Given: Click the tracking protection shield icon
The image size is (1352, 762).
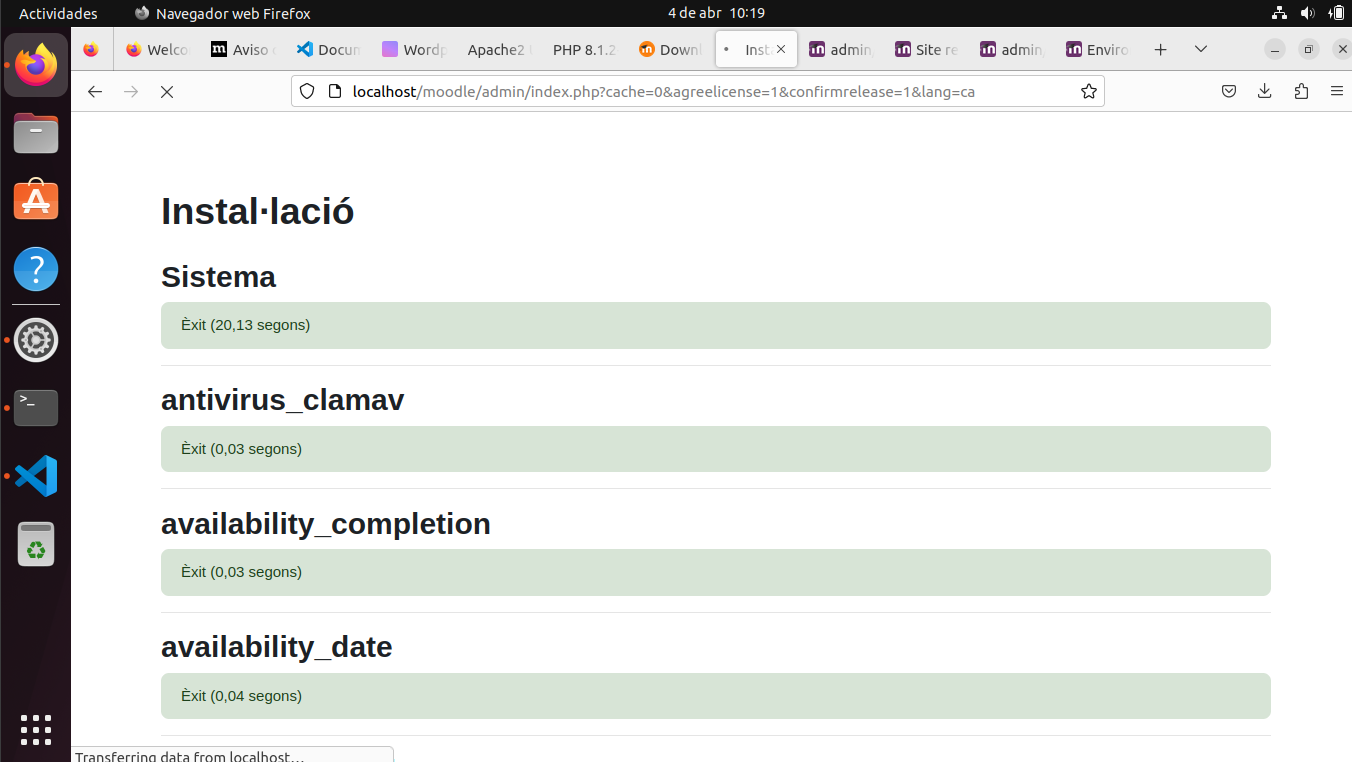Looking at the screenshot, I should click(x=307, y=90).
